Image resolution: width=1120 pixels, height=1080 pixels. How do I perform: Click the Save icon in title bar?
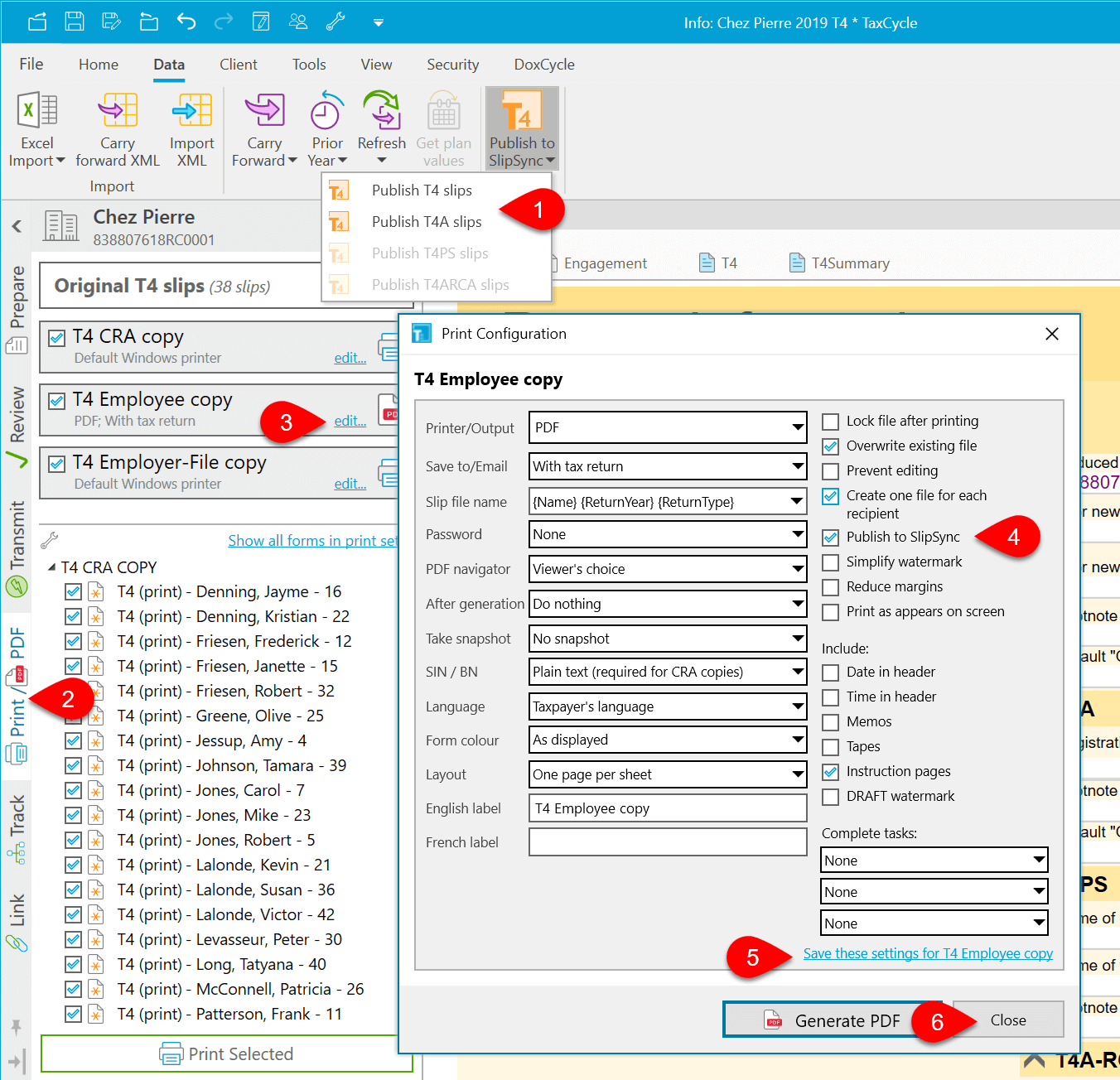[x=75, y=22]
